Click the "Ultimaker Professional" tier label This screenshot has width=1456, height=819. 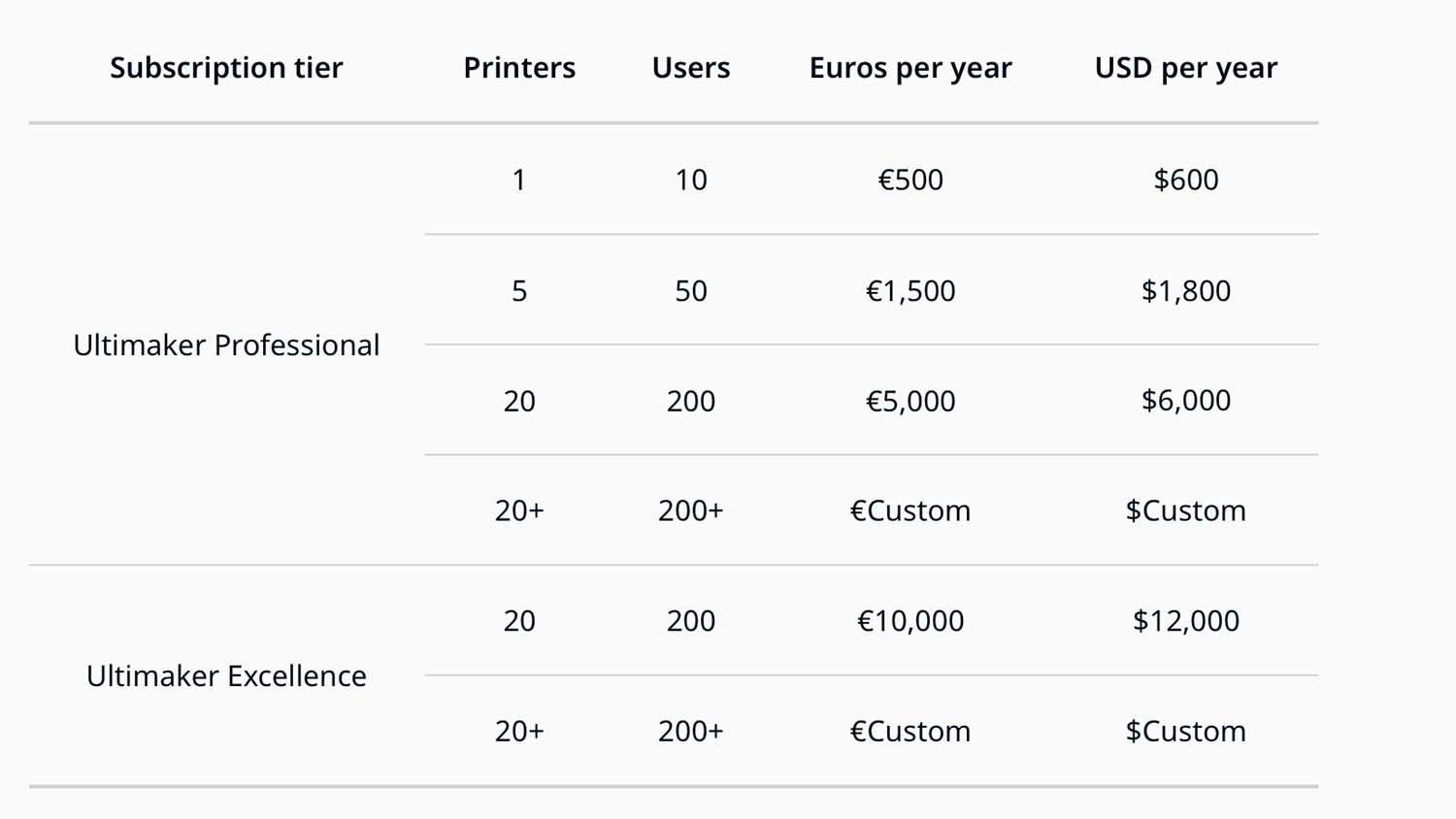226,345
